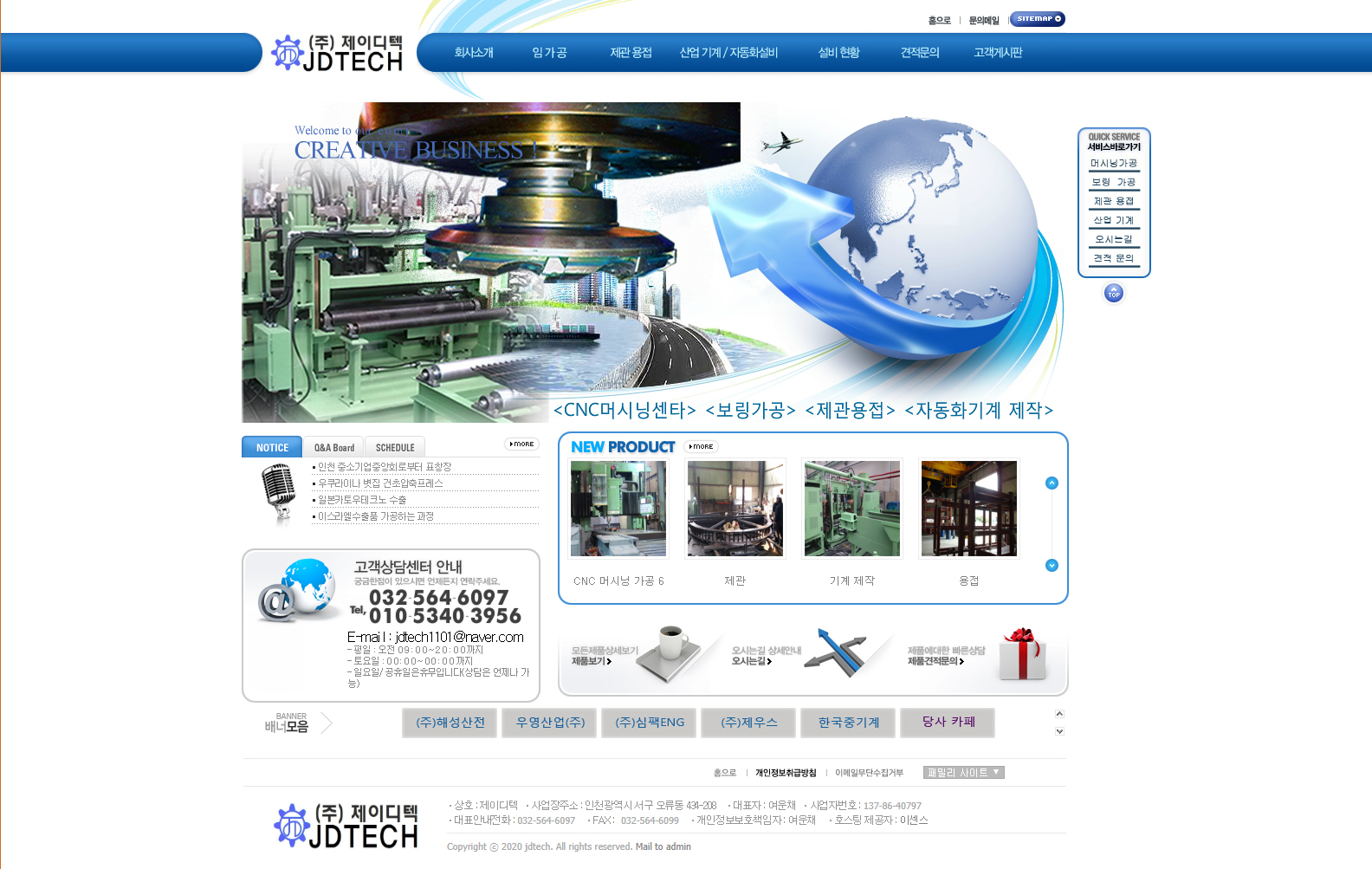This screenshot has width=1372, height=869.
Task: Click the TOP scroll-to-top icon
Action: tap(1114, 294)
